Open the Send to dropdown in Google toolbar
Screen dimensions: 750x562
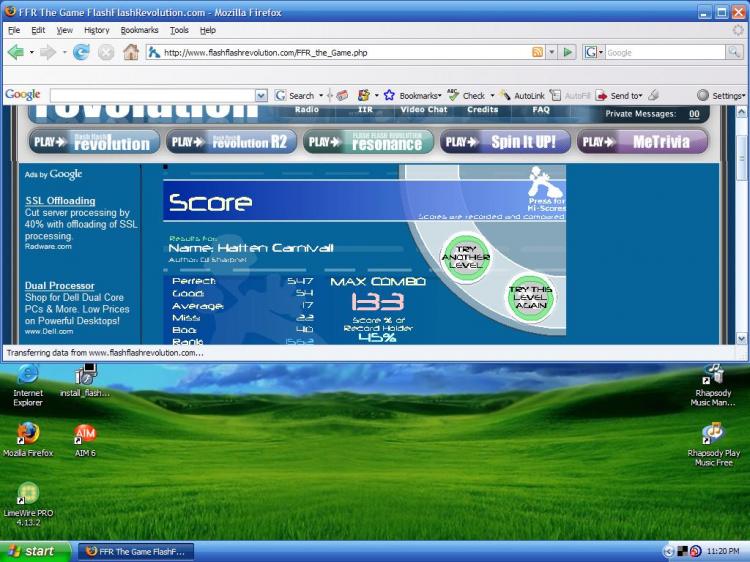(x=622, y=95)
